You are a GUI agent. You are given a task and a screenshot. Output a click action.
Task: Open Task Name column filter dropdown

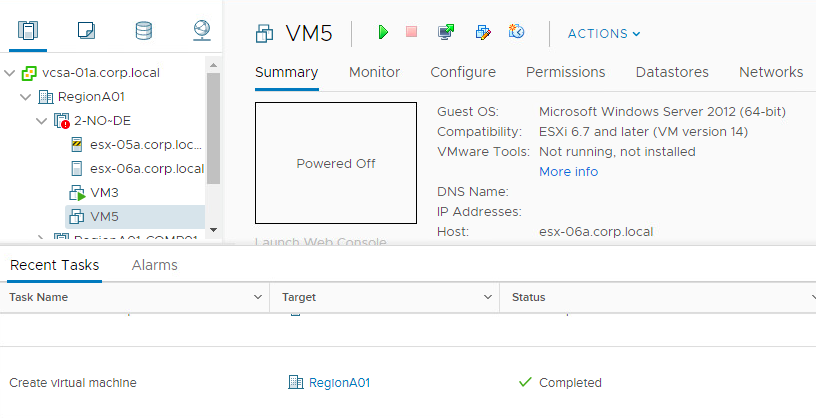click(258, 297)
